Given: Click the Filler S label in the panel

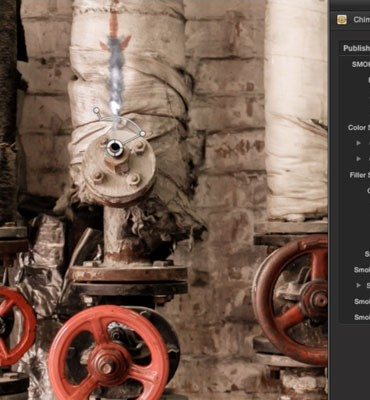Looking at the screenshot, I should click(360, 175).
